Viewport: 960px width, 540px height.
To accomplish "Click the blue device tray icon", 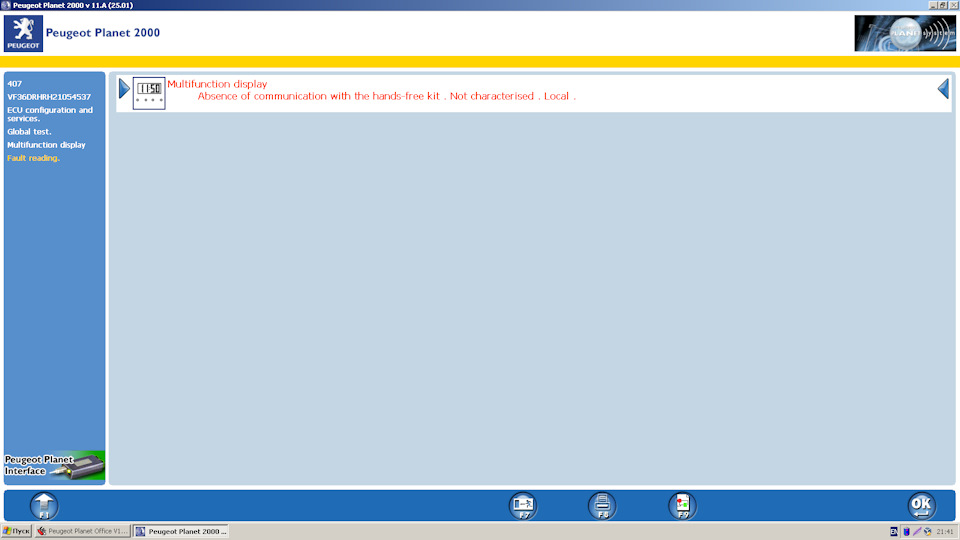I will click(x=907, y=531).
